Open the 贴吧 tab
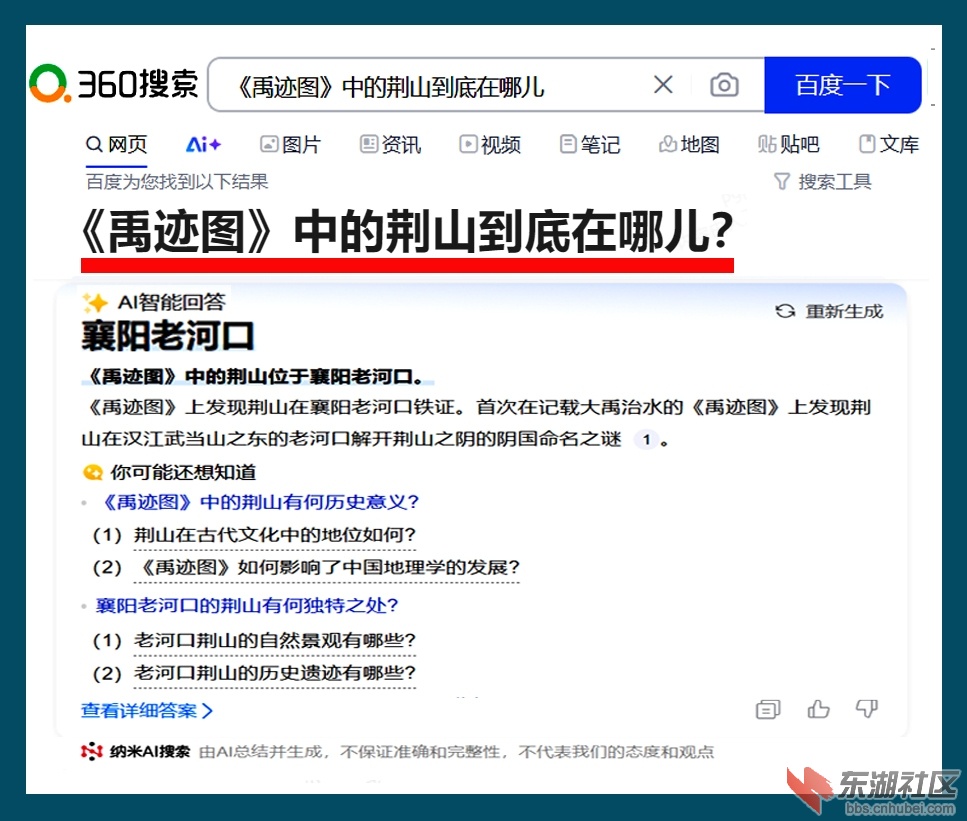The height and width of the screenshot is (821, 967). [x=789, y=145]
